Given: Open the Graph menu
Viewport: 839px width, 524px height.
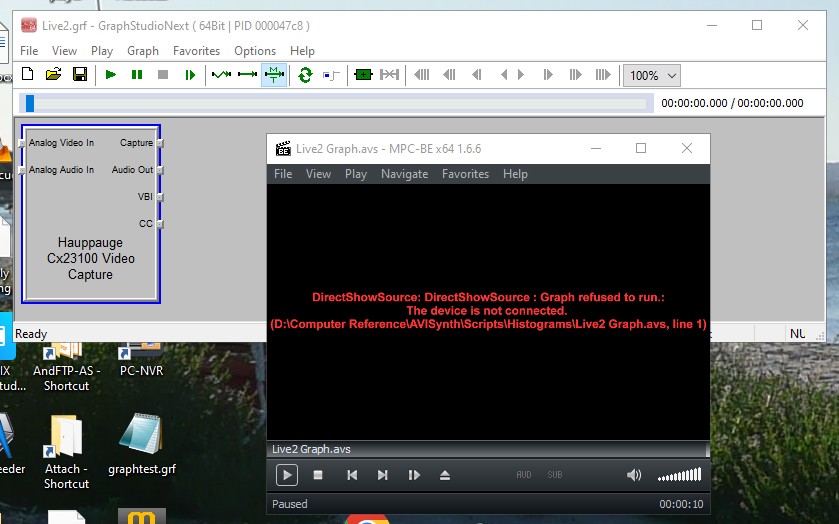Looking at the screenshot, I should [143, 51].
